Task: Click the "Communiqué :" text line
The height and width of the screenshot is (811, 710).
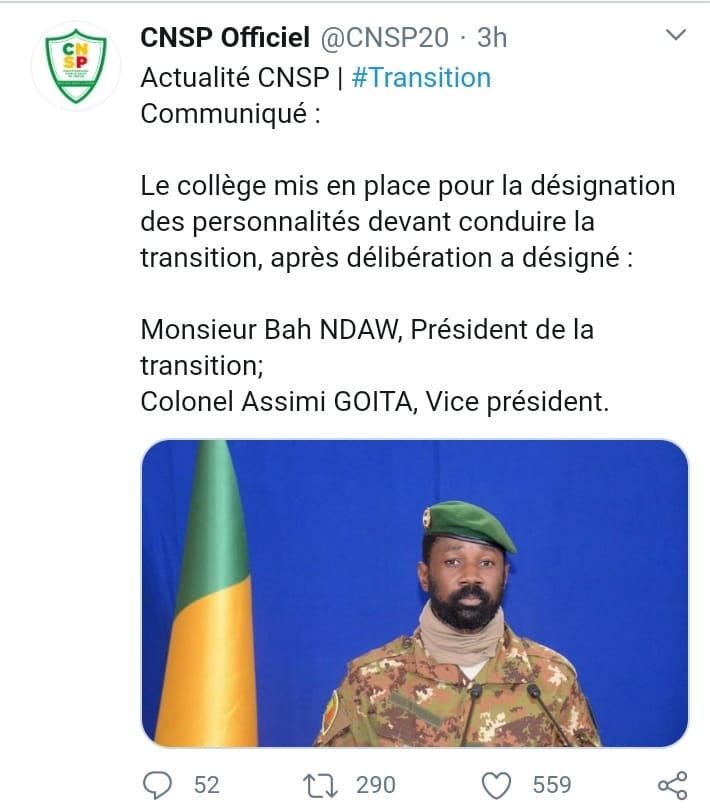Action: (x=231, y=113)
